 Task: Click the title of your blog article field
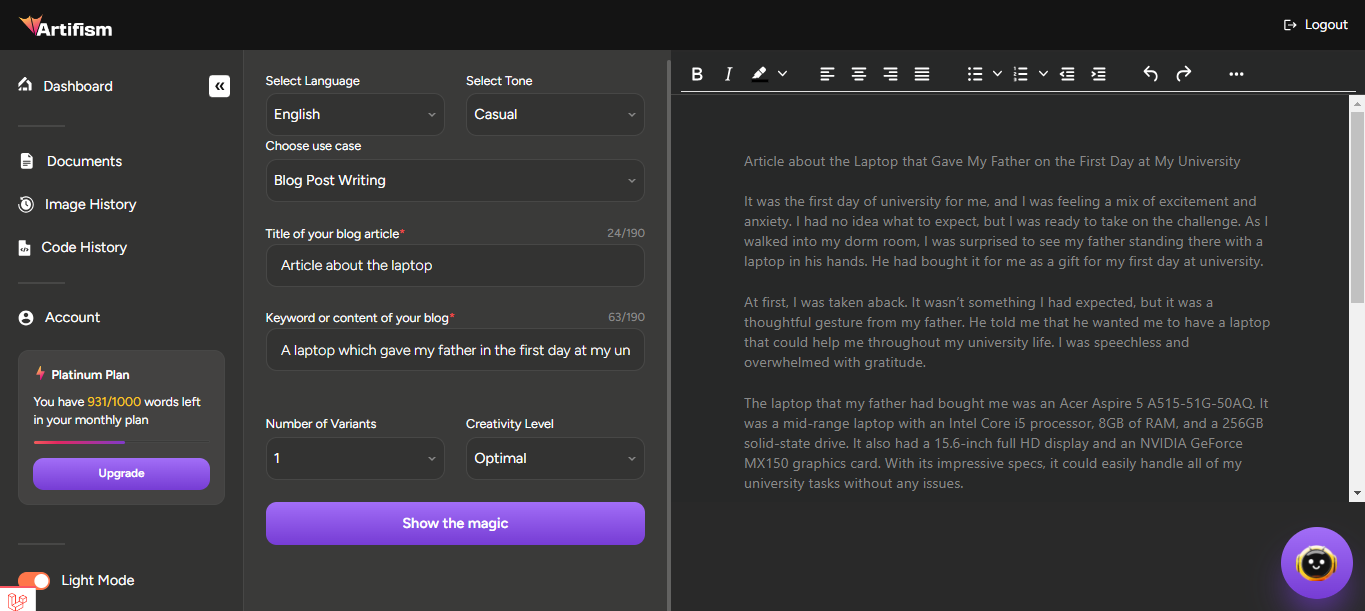tap(455, 266)
